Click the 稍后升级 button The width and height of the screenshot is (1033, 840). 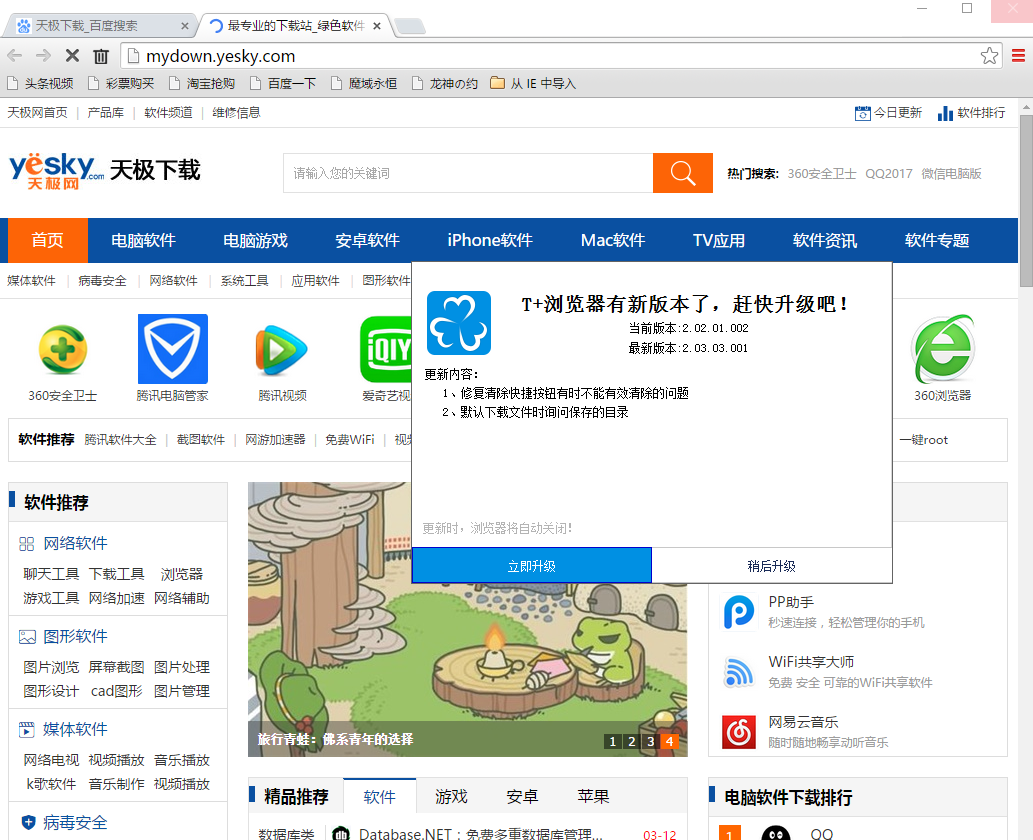click(771, 565)
